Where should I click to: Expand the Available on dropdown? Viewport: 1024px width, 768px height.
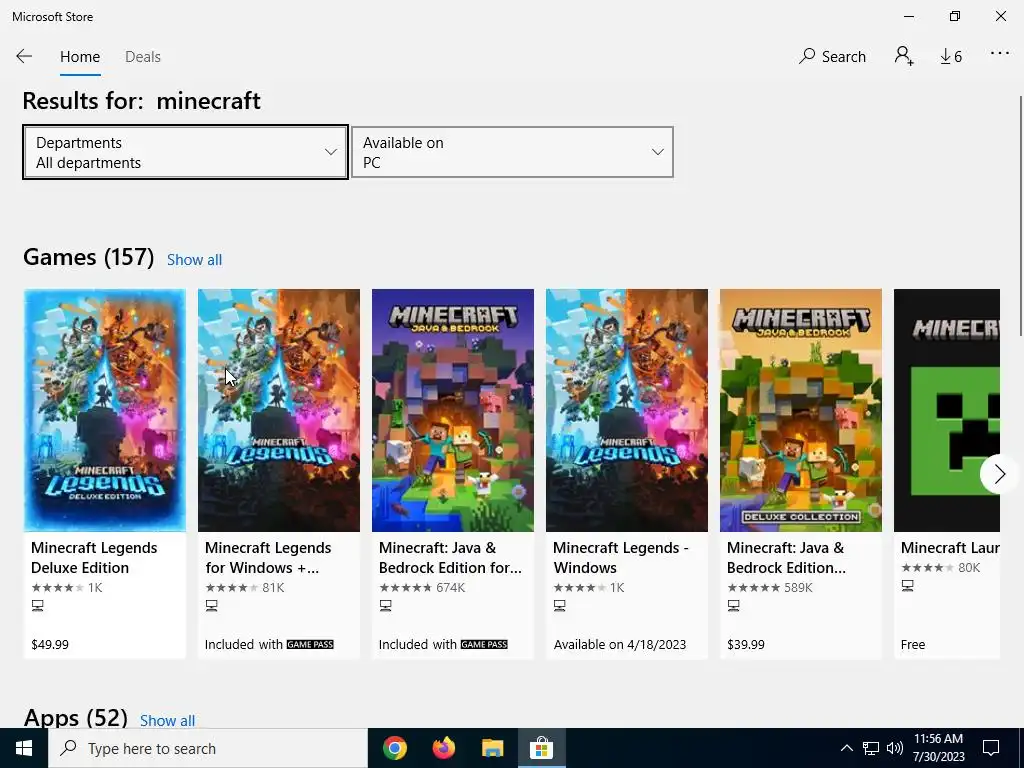point(512,152)
